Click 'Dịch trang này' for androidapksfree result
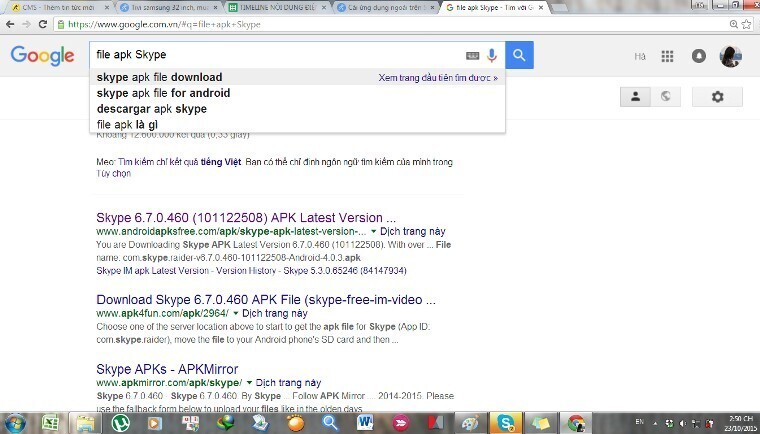Screen dimensions: 760x434 [x=412, y=231]
